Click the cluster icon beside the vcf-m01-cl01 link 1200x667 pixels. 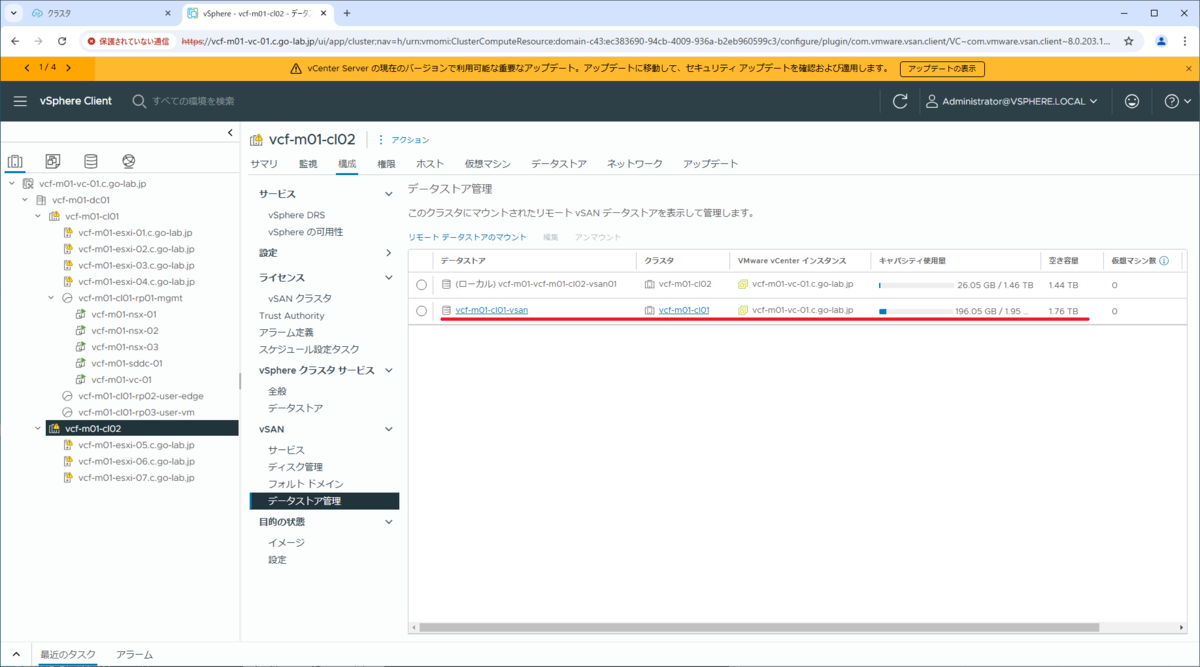tap(649, 310)
